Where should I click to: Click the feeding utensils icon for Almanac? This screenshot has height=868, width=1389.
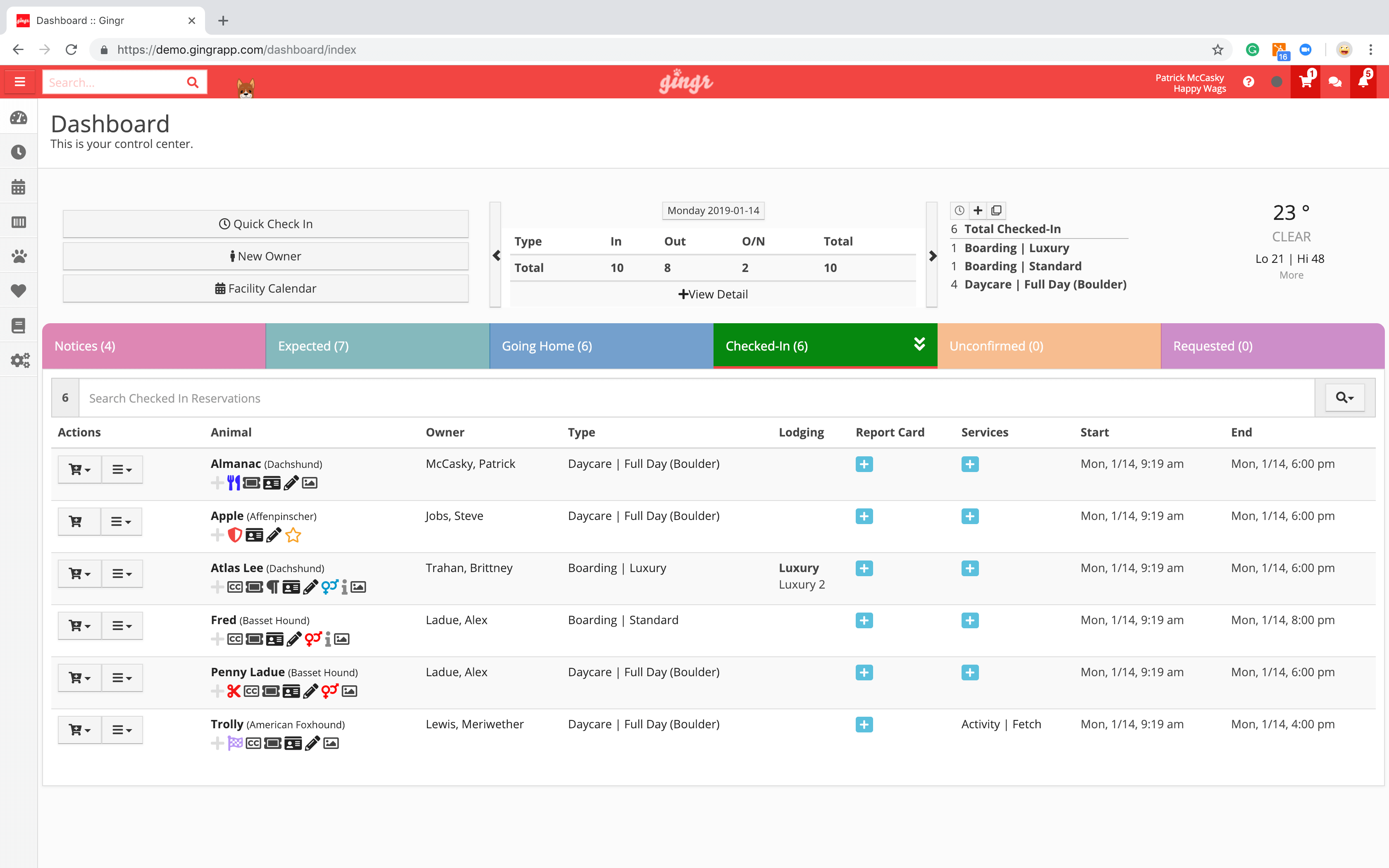(233, 483)
